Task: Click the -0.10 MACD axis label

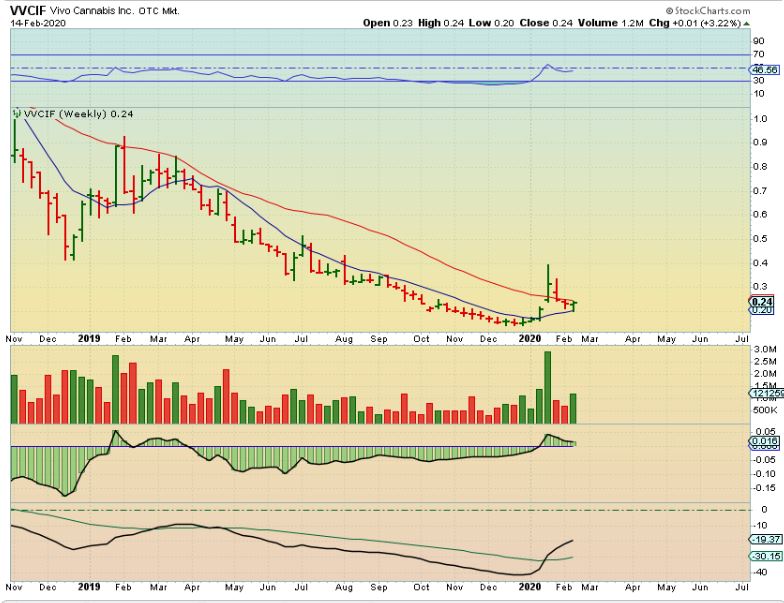Action: tap(765, 474)
